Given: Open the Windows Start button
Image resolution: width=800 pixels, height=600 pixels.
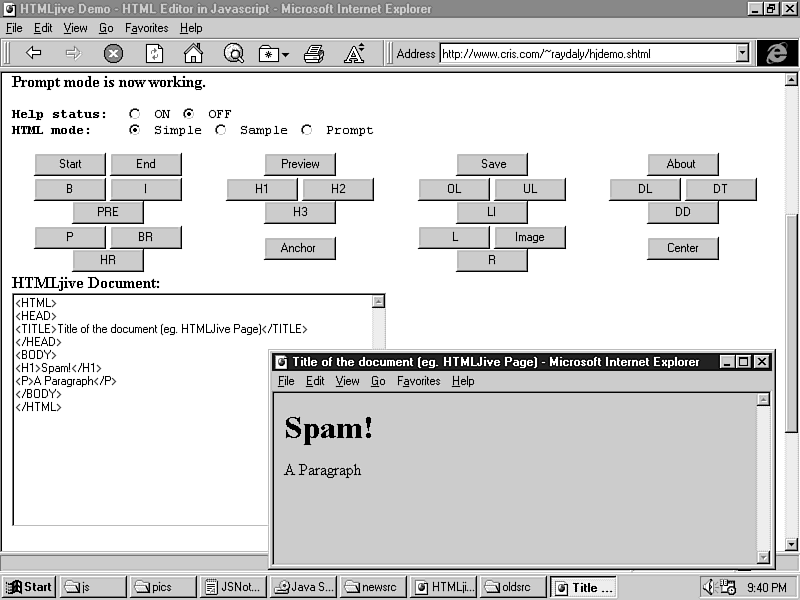Looking at the screenshot, I should coord(29,587).
